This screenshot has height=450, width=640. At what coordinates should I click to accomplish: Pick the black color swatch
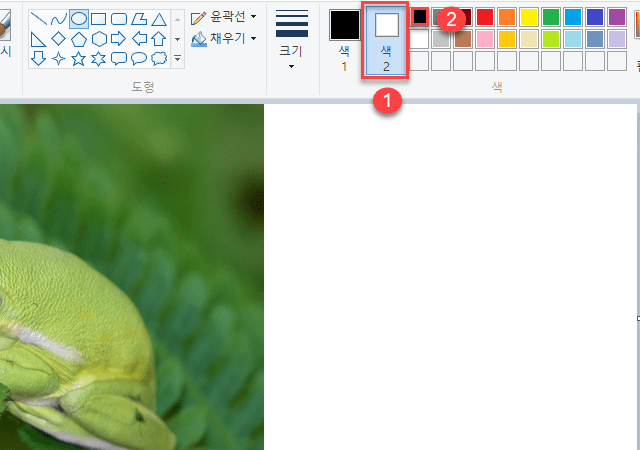click(420, 17)
